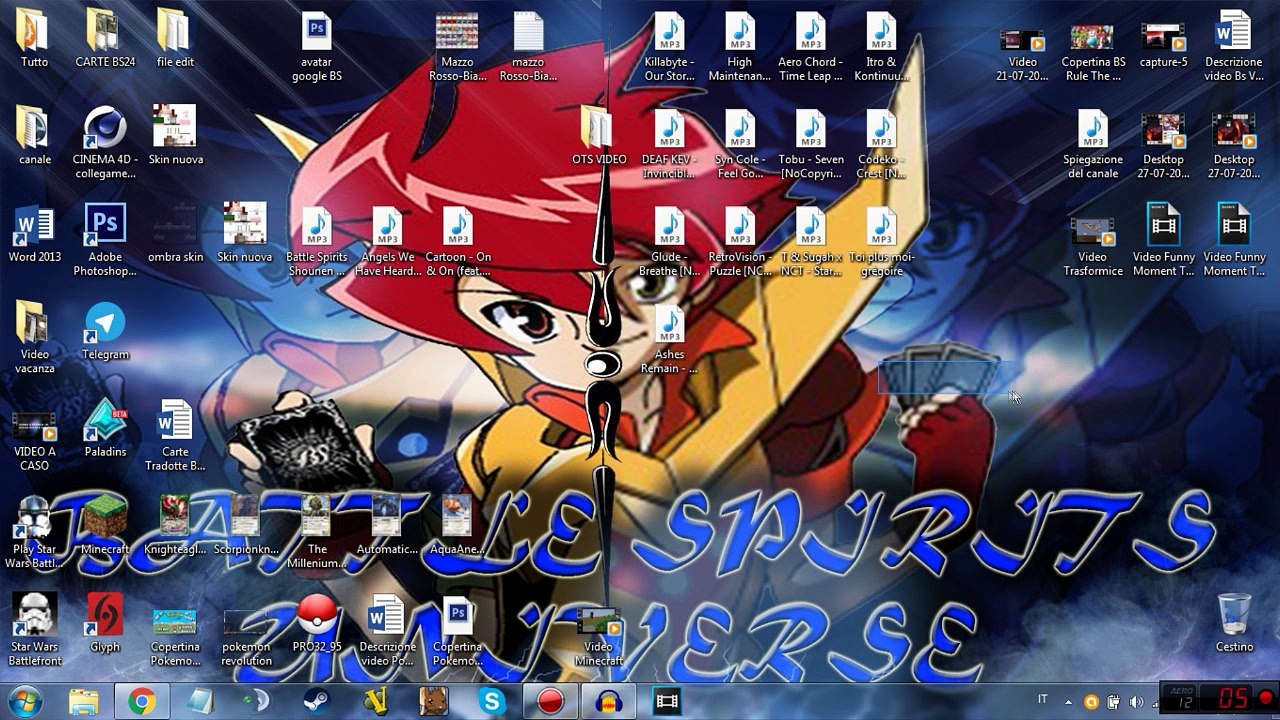Select the 'Cartoon - On & On' MP3
This screenshot has height=720, width=1280.
(x=457, y=226)
